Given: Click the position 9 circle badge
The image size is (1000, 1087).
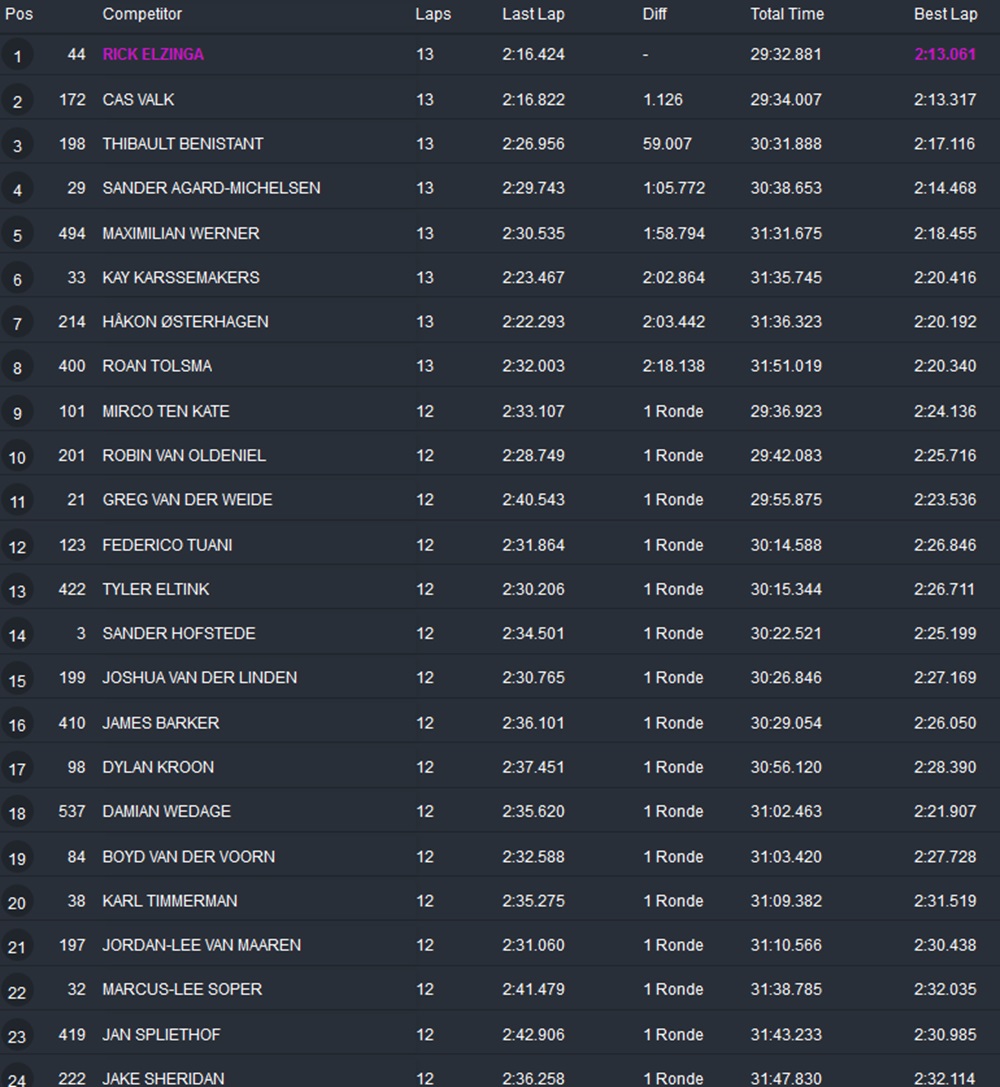Looking at the screenshot, I should coord(17,413).
